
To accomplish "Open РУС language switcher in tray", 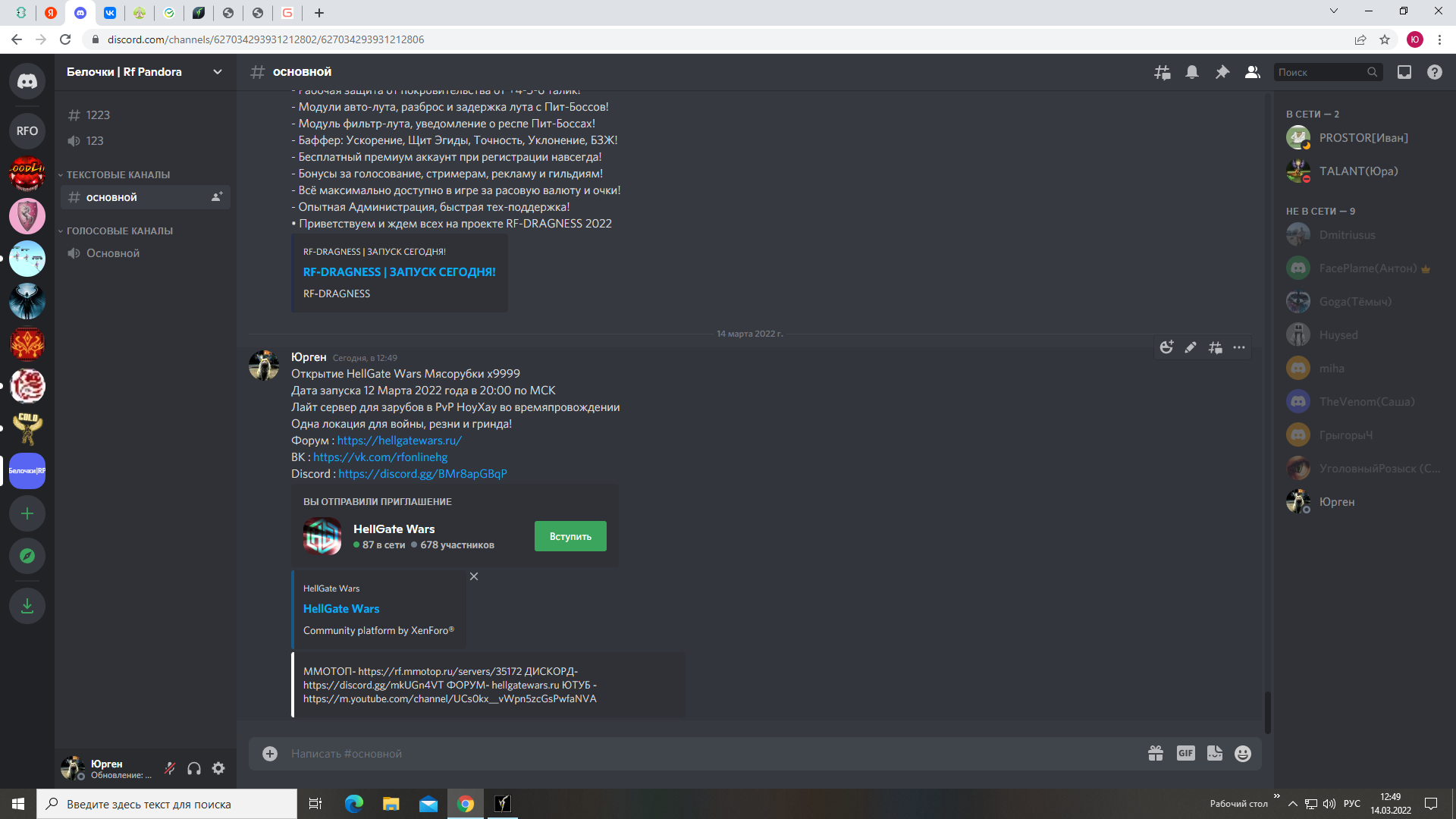I will pyautogui.click(x=1352, y=804).
